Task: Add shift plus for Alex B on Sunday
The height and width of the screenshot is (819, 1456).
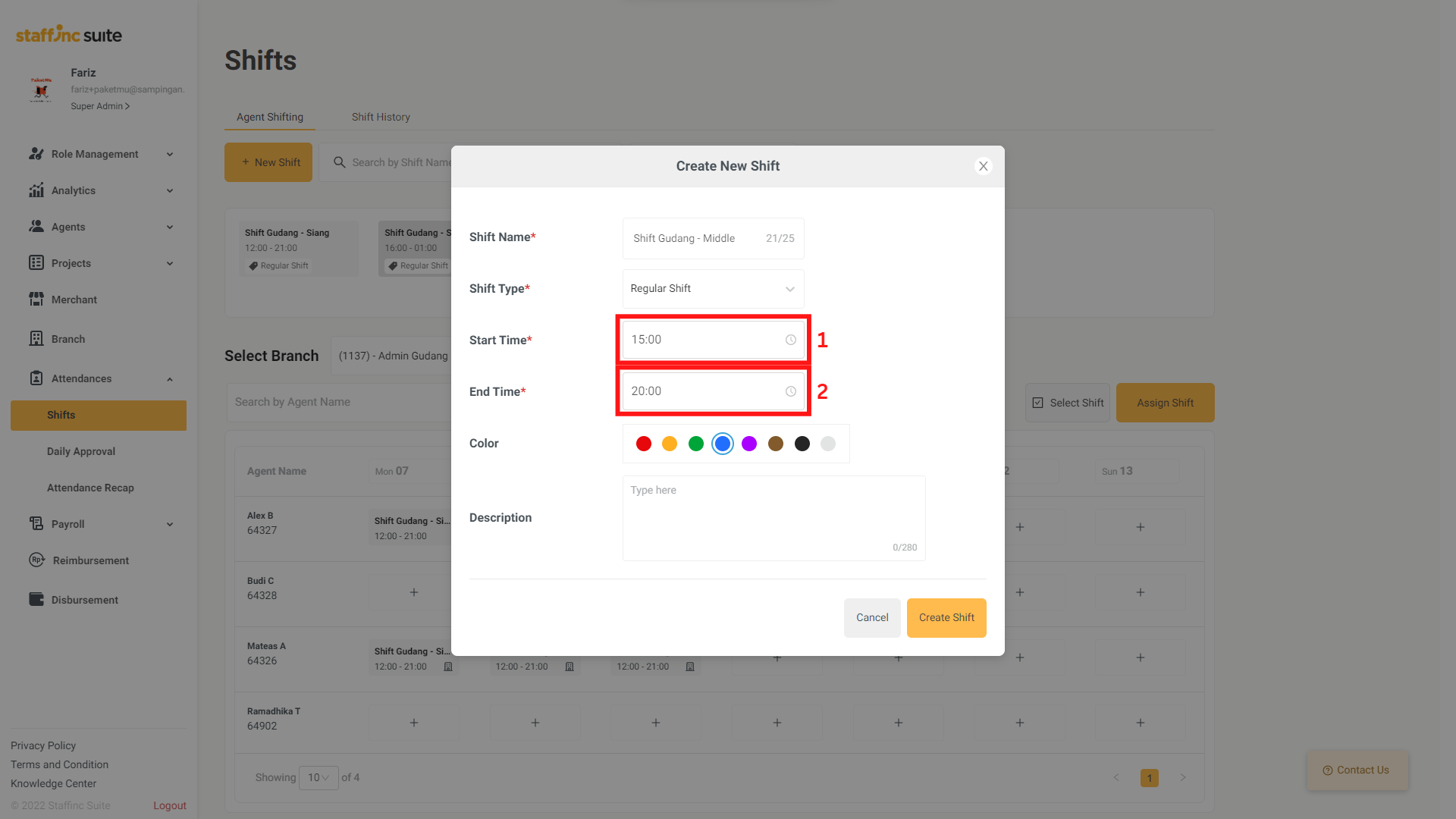Action: click(x=1141, y=527)
